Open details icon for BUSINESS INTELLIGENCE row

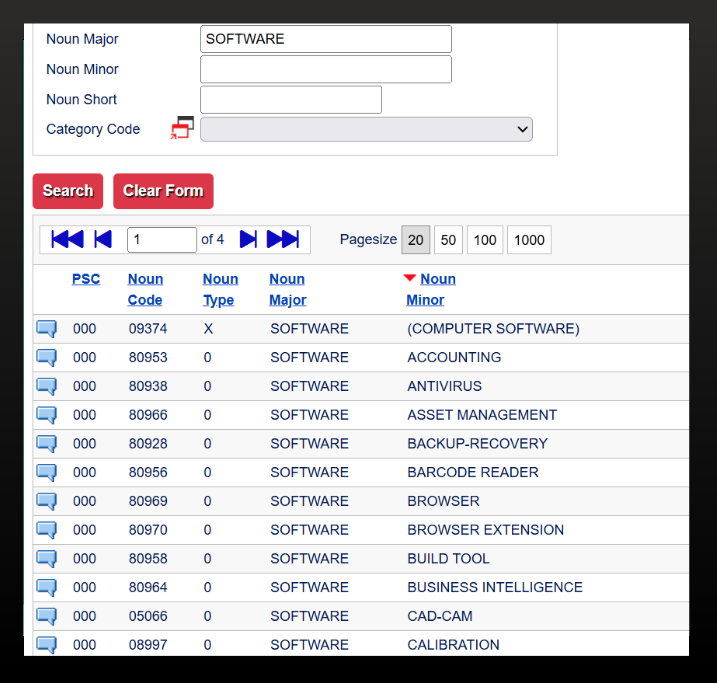[x=47, y=587]
